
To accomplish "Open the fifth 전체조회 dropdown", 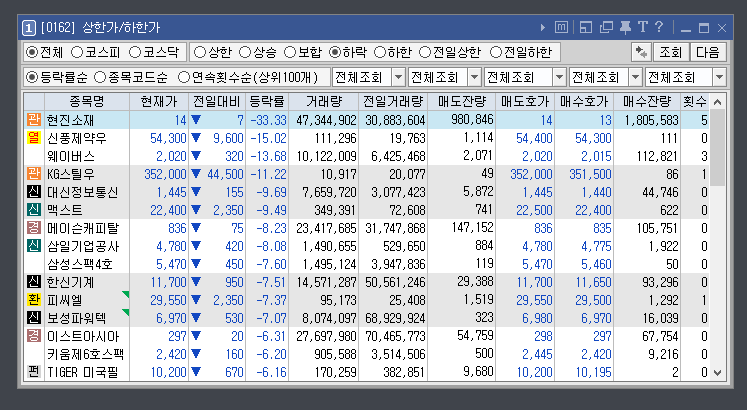I will [719, 77].
